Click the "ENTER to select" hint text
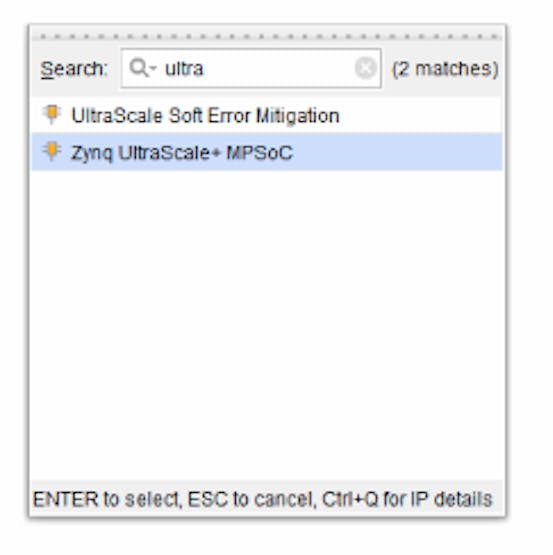 coord(108,499)
